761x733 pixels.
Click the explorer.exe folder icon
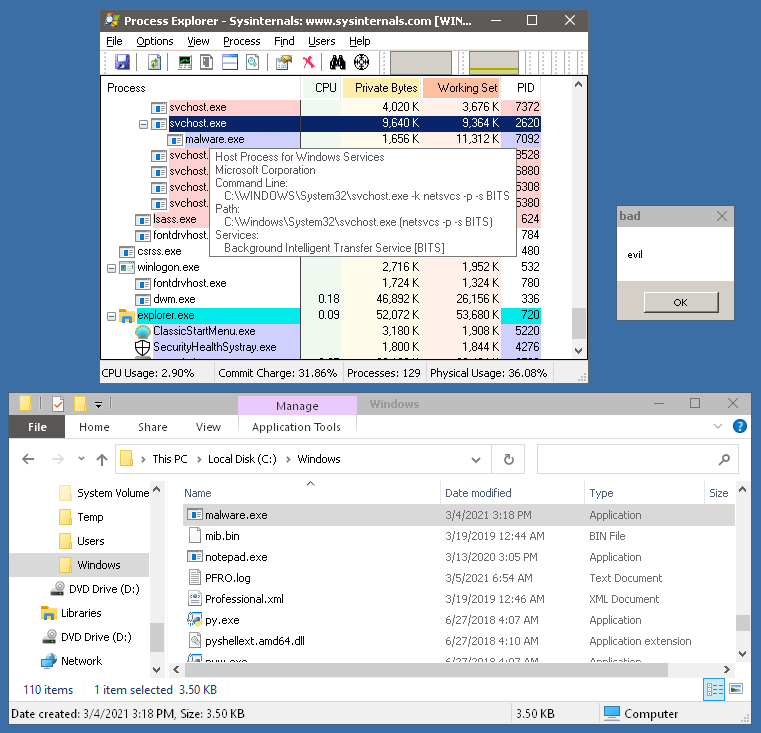pyautogui.click(x=127, y=316)
